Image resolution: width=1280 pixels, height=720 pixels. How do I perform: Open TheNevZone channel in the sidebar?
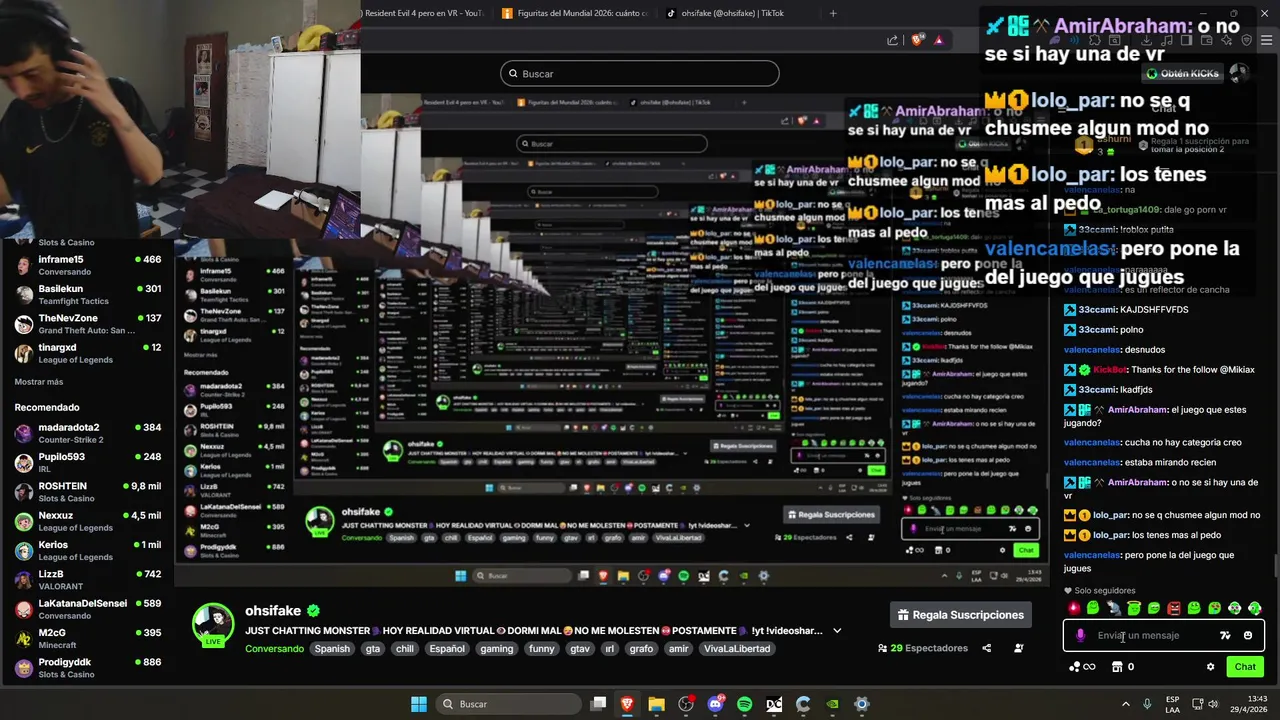88,324
